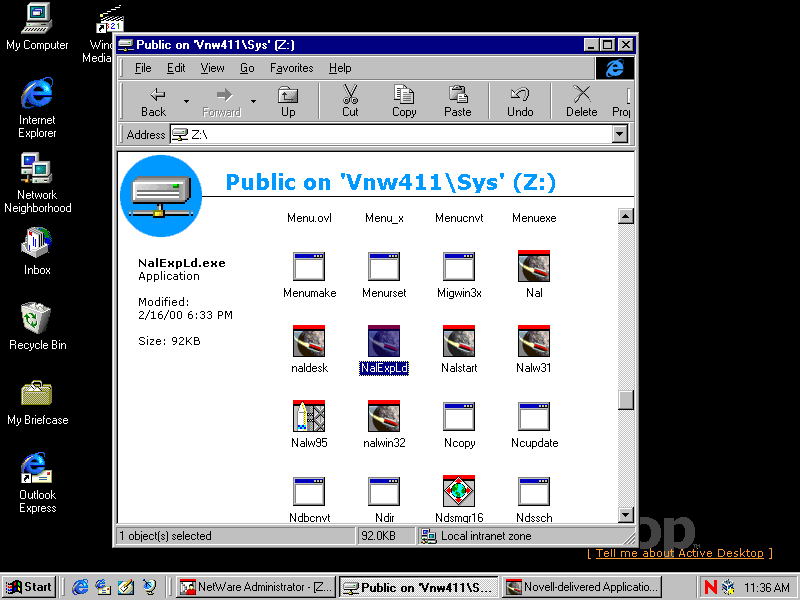Click the Internet Explorer logo in the window
The image size is (800, 600).
[x=615, y=68]
